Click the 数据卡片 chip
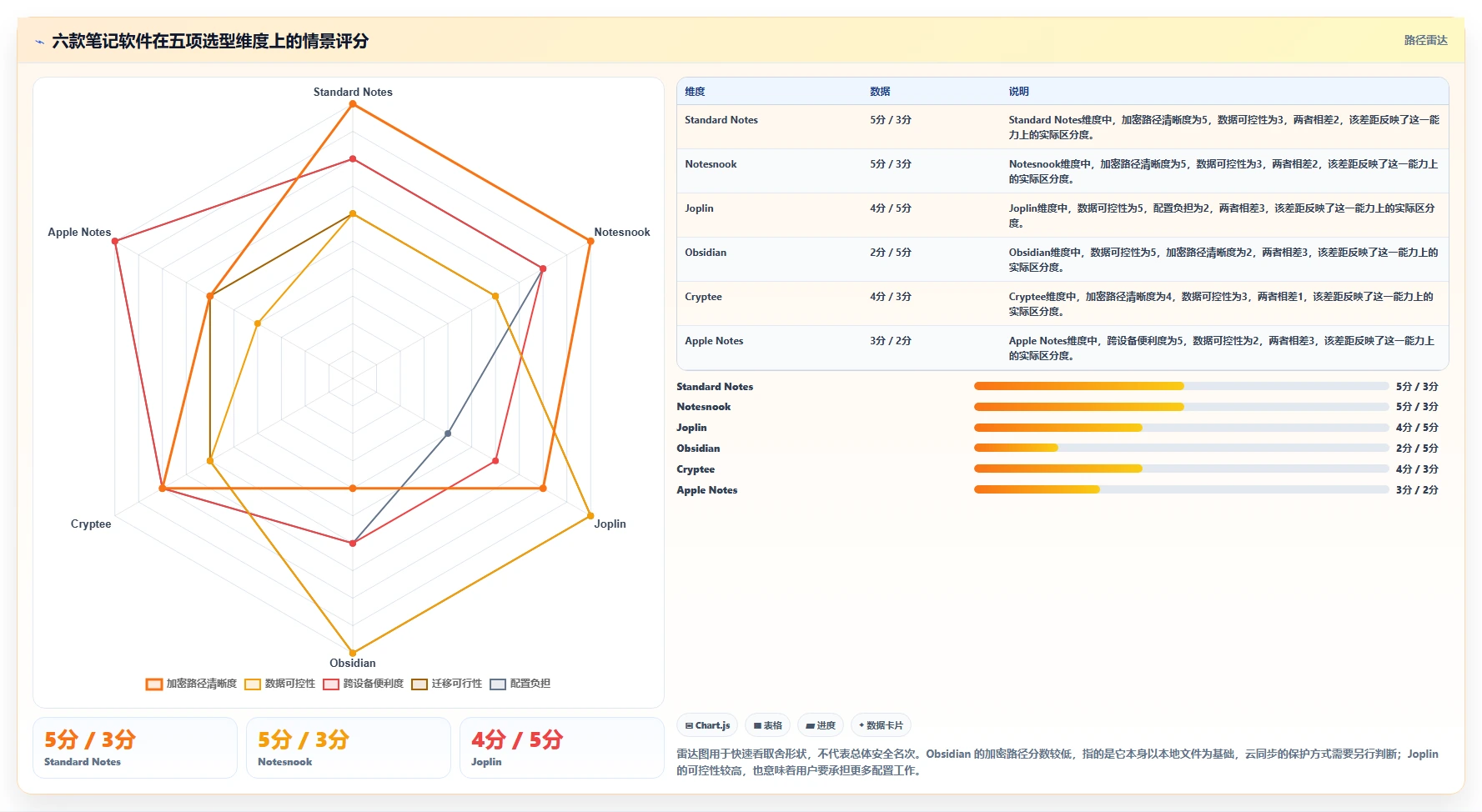The height and width of the screenshot is (812, 1482). [x=881, y=725]
